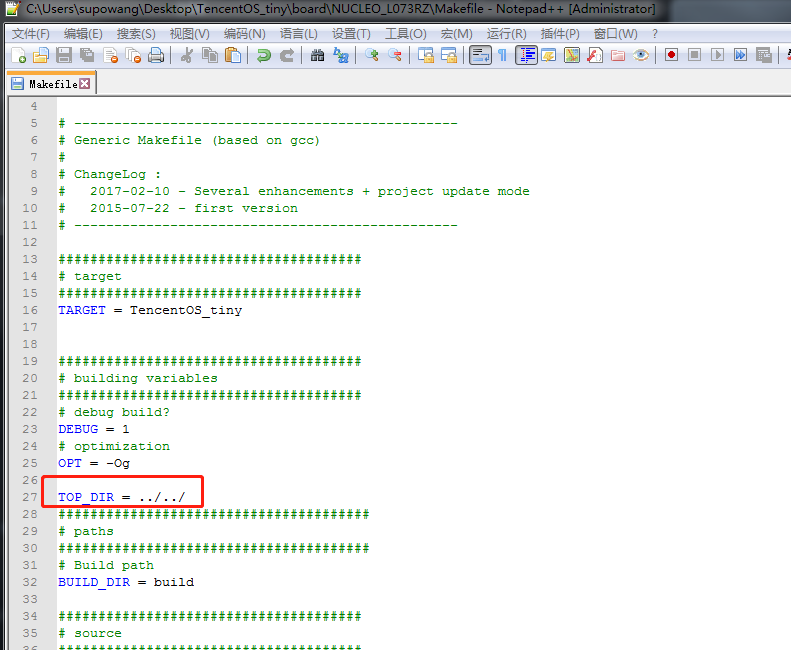Click the Play macro icon
Screen dimensions: 791x650
pyautogui.click(x=717, y=56)
